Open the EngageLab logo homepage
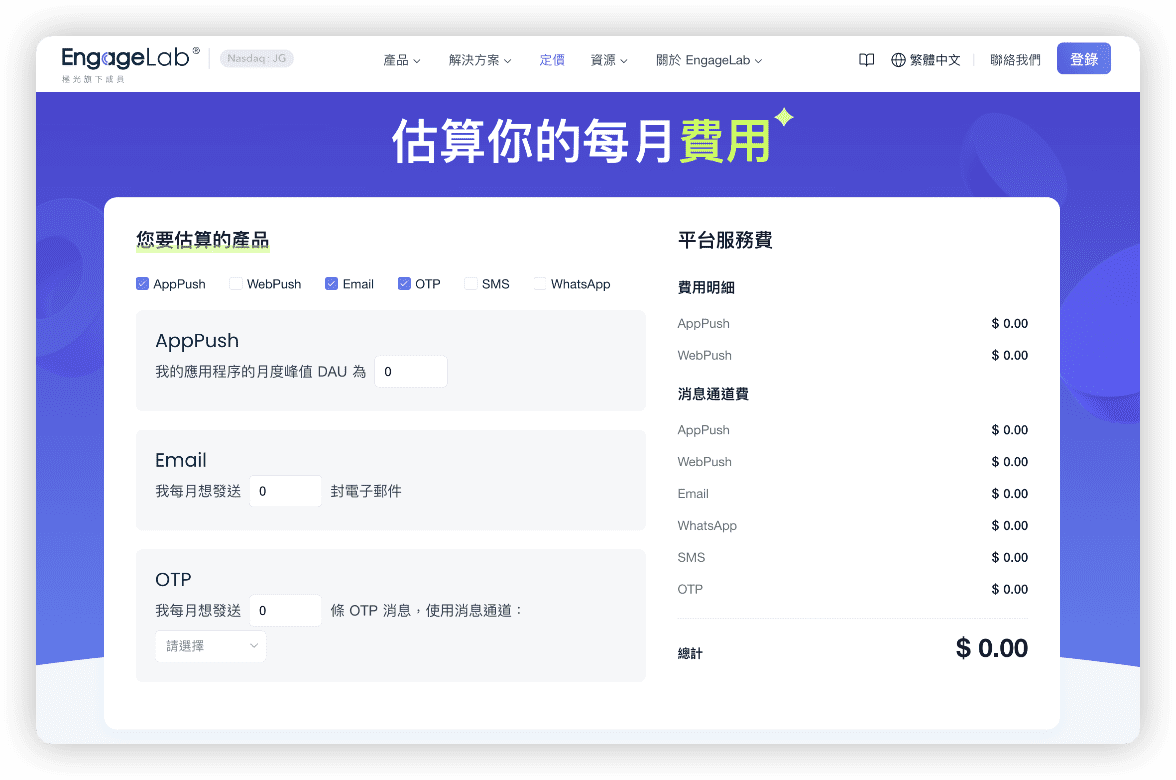1176x780 pixels. (x=130, y=64)
